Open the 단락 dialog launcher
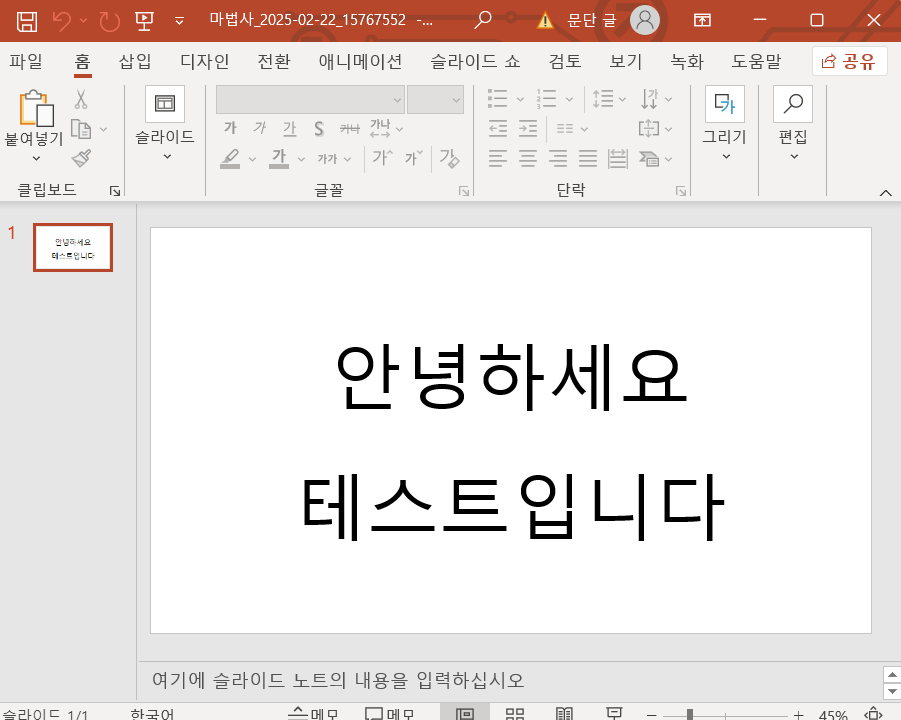Screen dimensions: 901x720 [x=681, y=191]
